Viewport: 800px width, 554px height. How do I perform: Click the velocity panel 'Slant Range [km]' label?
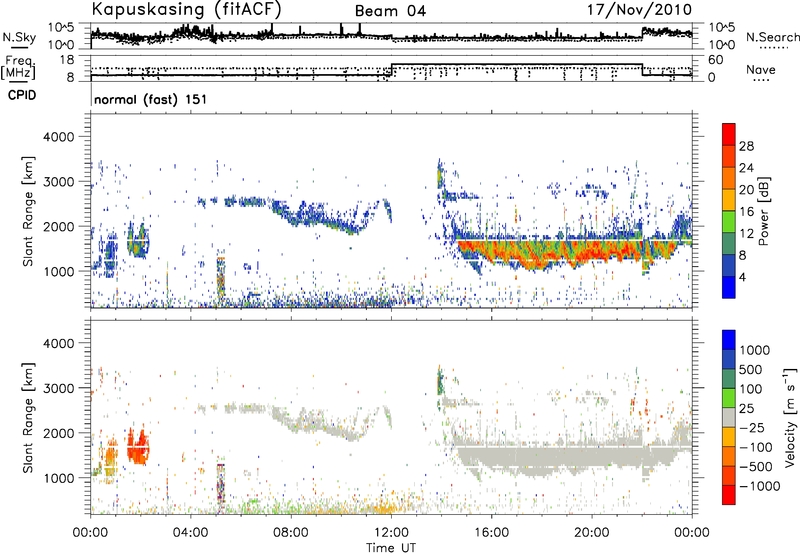[x=28, y=417]
